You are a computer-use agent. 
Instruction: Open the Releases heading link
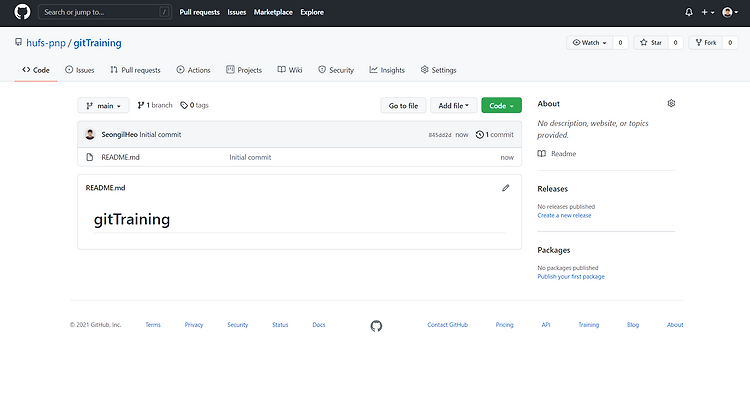tap(552, 189)
